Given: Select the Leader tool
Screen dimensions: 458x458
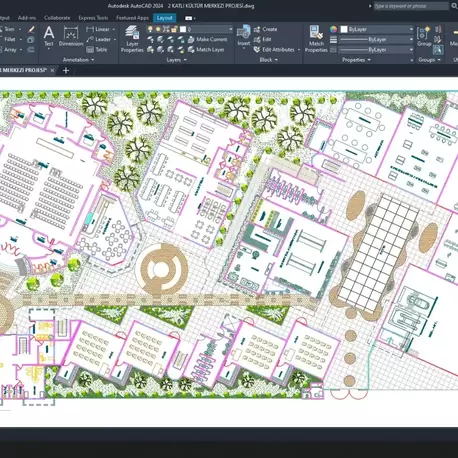Looking at the screenshot, I should coord(98,39).
